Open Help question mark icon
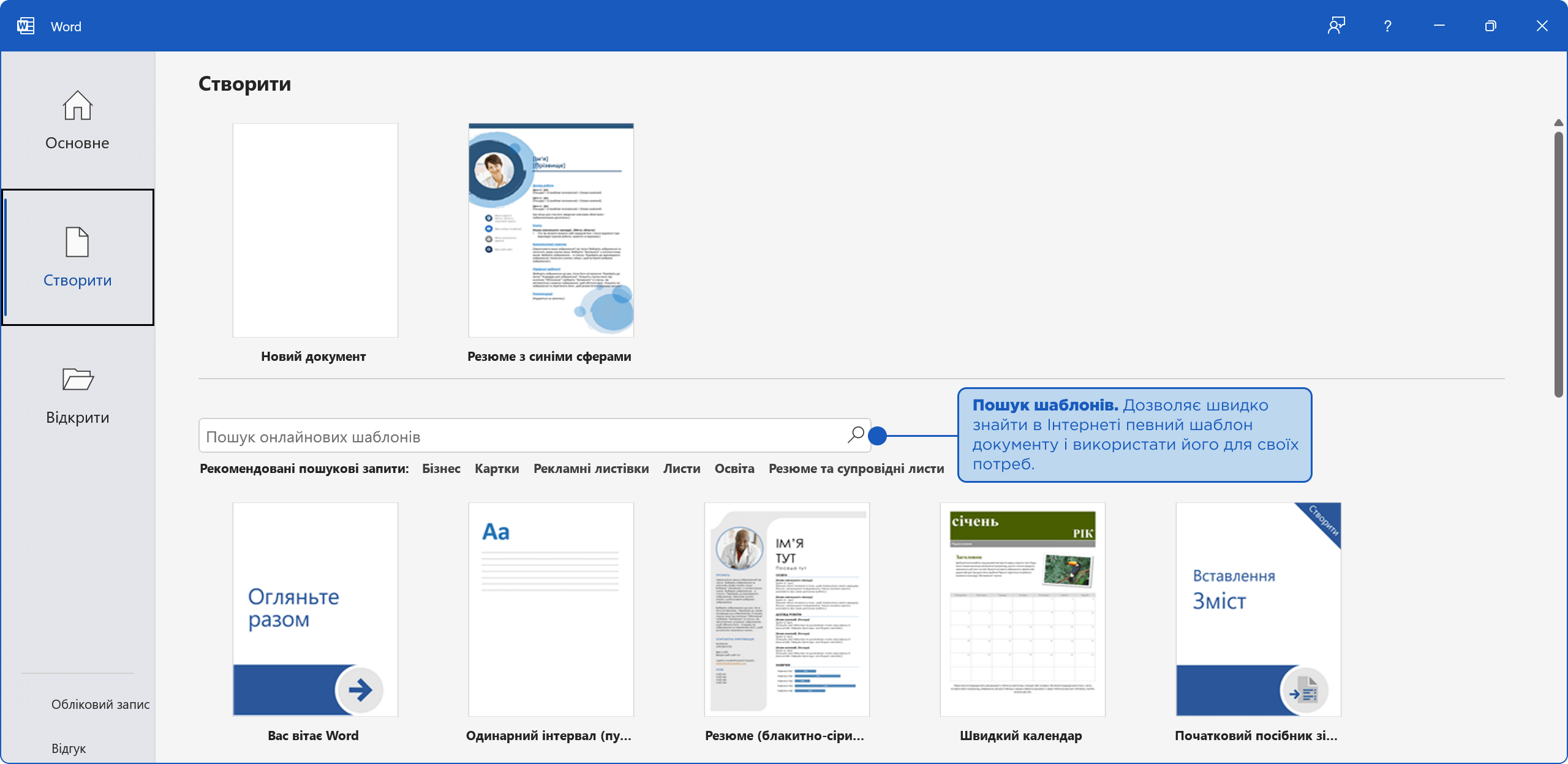This screenshot has width=1568, height=764. click(1387, 26)
